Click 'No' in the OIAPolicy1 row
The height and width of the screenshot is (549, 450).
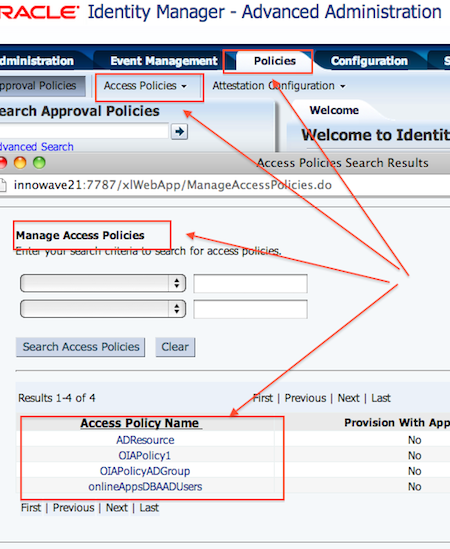click(415, 456)
